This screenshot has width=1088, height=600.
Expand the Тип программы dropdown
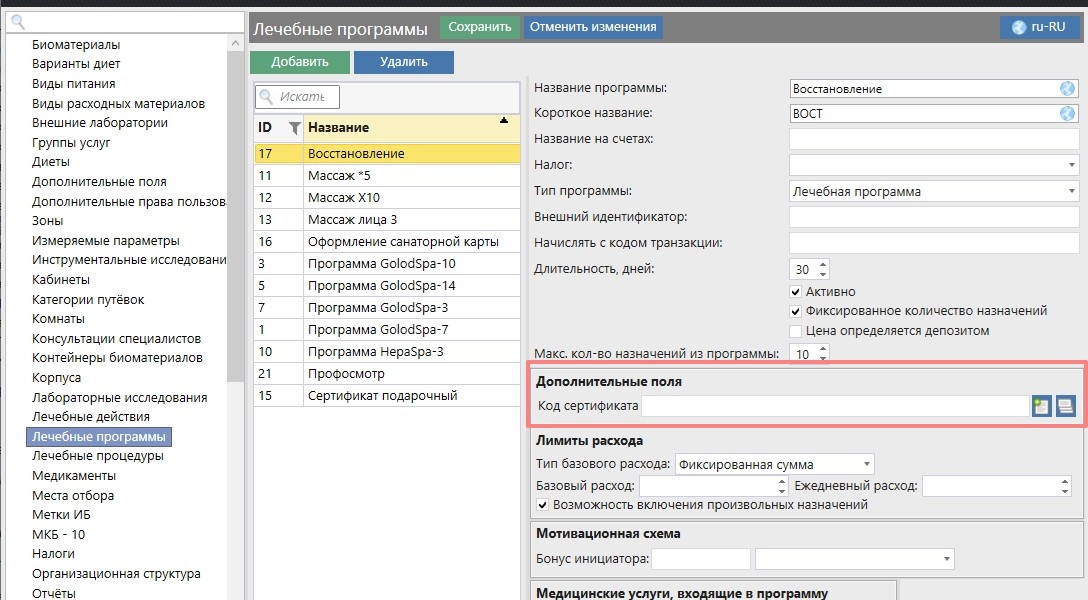coord(1071,191)
